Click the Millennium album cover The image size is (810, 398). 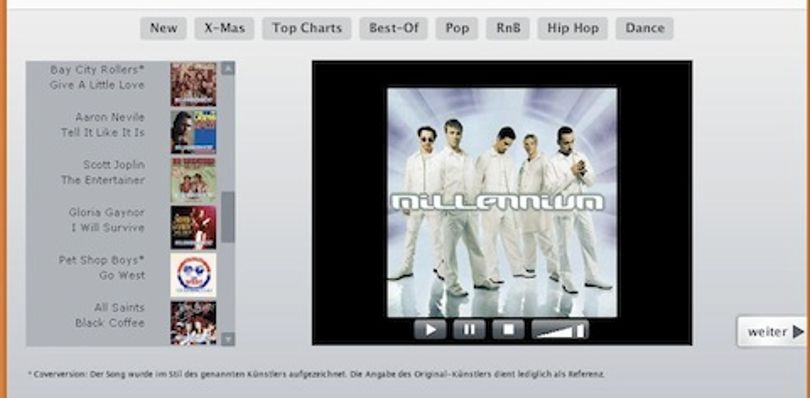(x=502, y=202)
